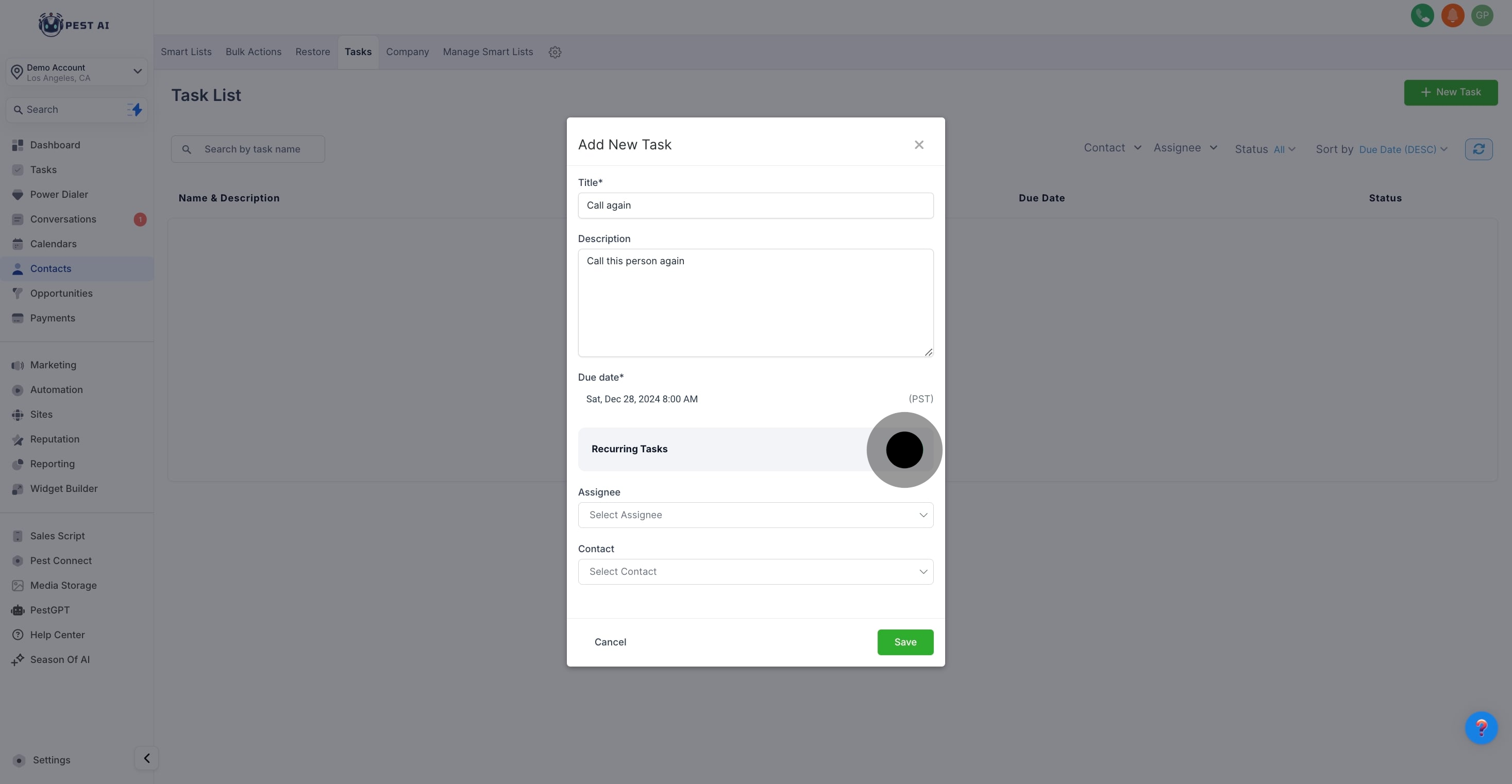
Task: Collapse the sidebar with the arrow icon
Action: point(146,758)
